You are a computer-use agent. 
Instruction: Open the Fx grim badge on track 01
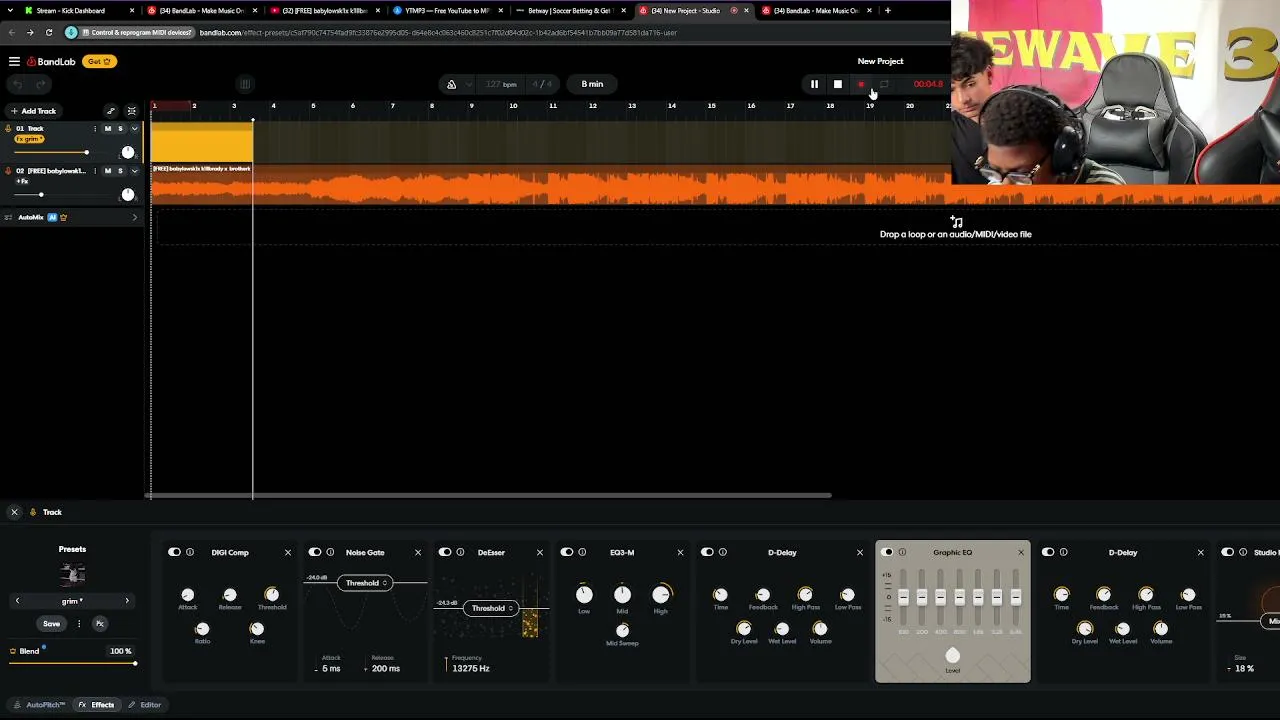pos(29,139)
